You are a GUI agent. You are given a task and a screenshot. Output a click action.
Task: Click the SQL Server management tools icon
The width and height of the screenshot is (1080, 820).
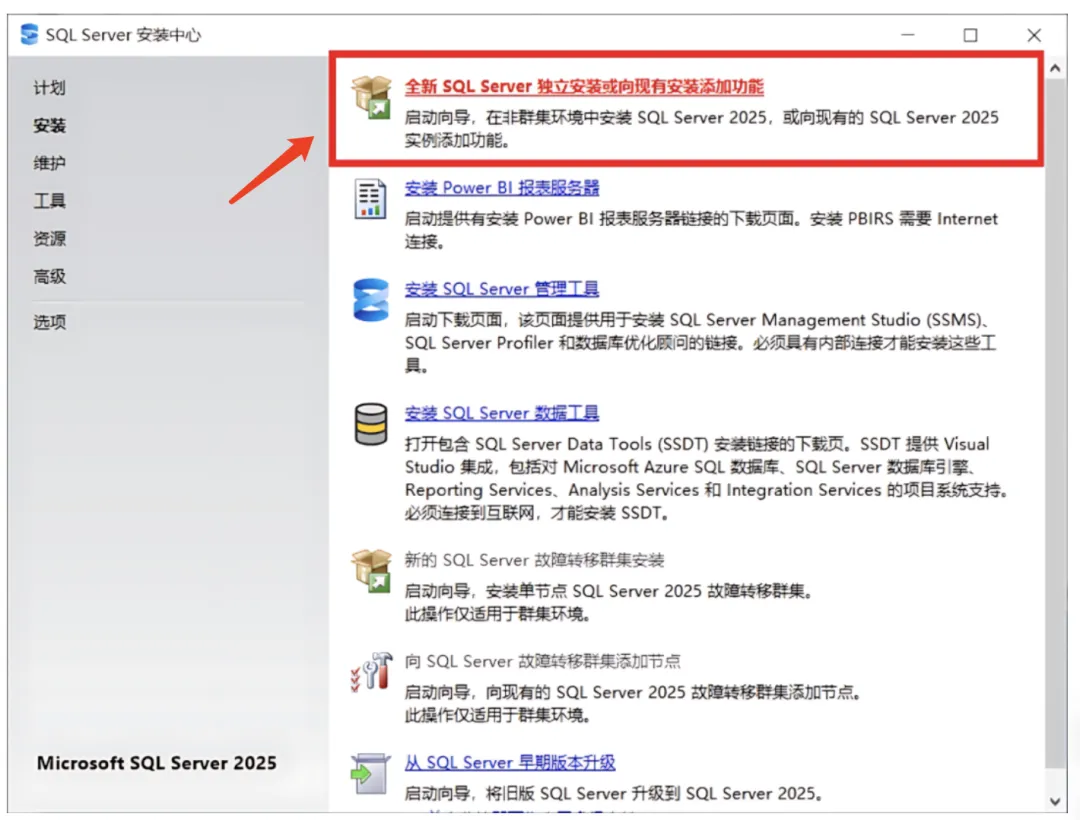point(371,299)
